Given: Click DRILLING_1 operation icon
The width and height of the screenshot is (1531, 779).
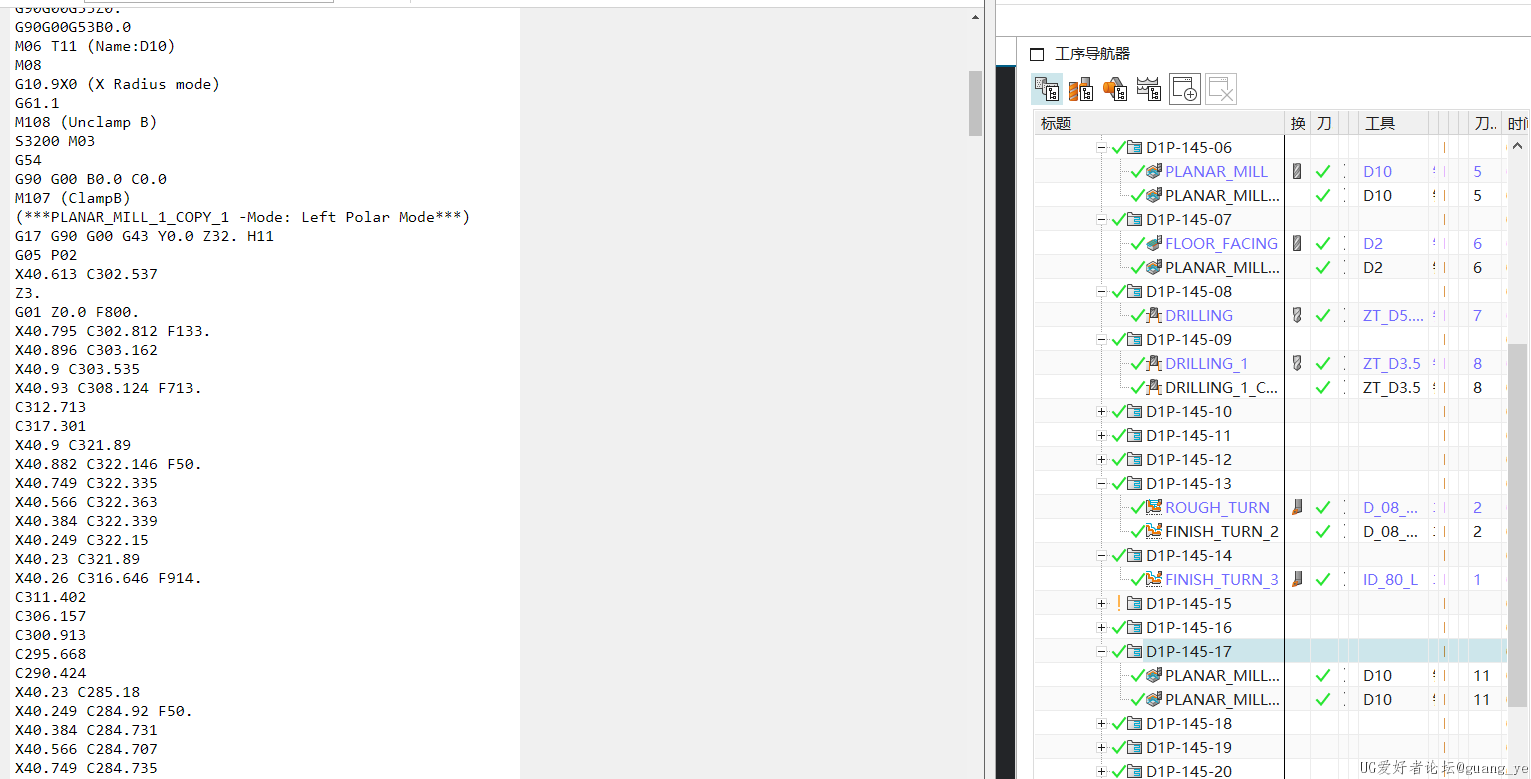Looking at the screenshot, I should (1154, 363).
